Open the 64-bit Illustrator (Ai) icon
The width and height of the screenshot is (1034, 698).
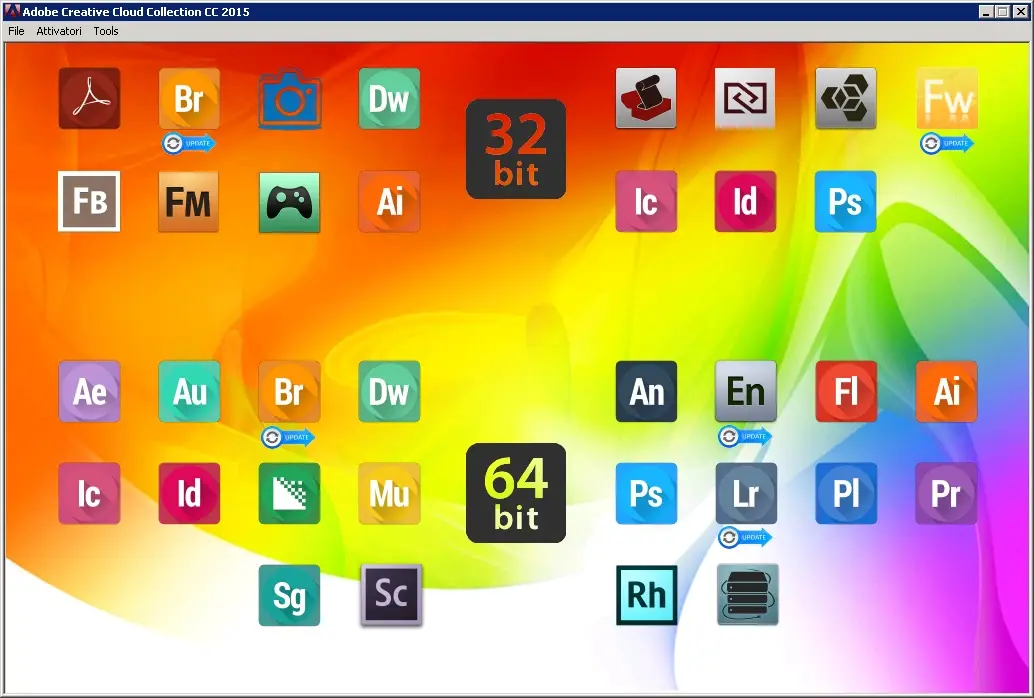point(946,391)
